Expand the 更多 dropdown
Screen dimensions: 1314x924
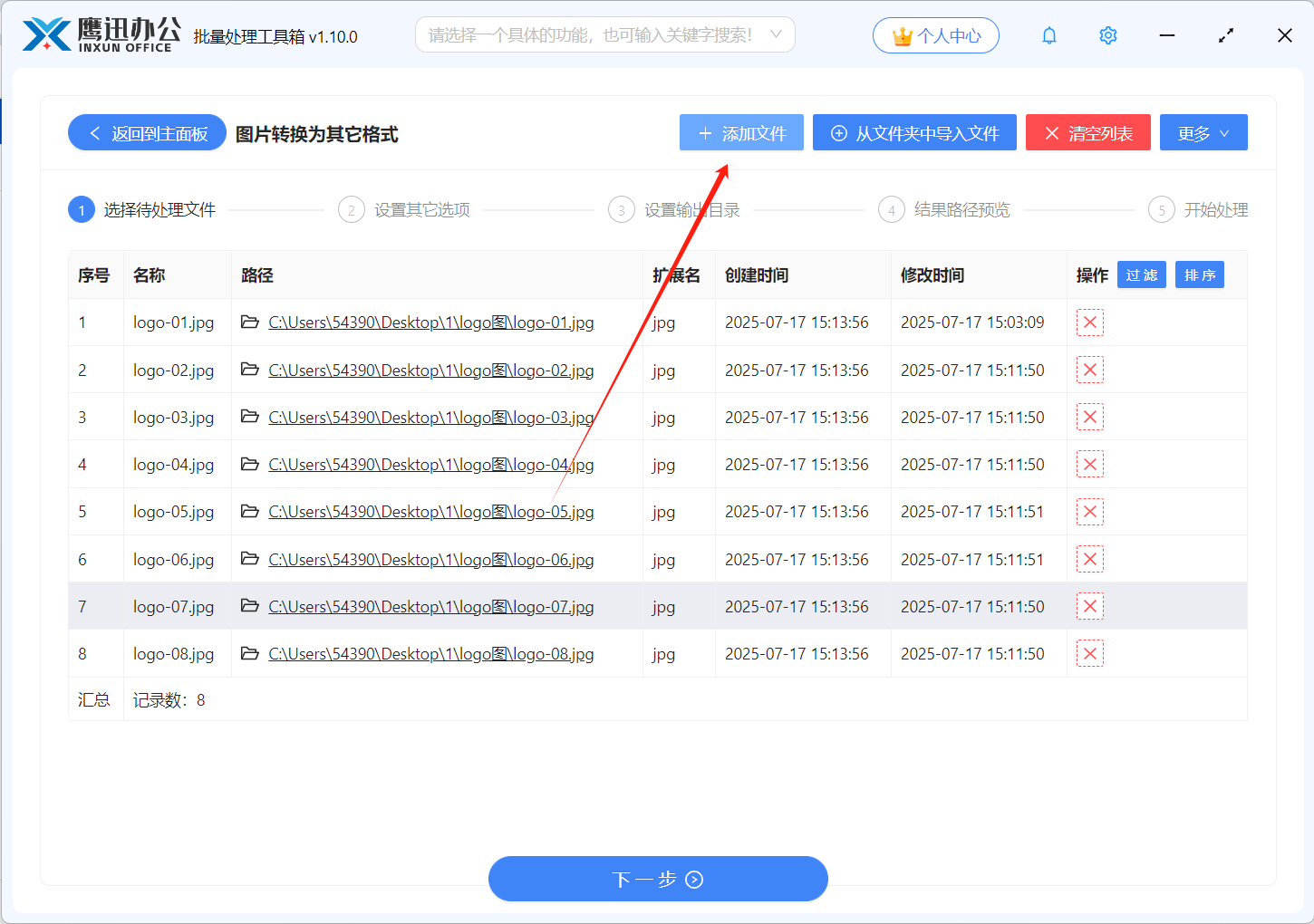[x=1203, y=132]
